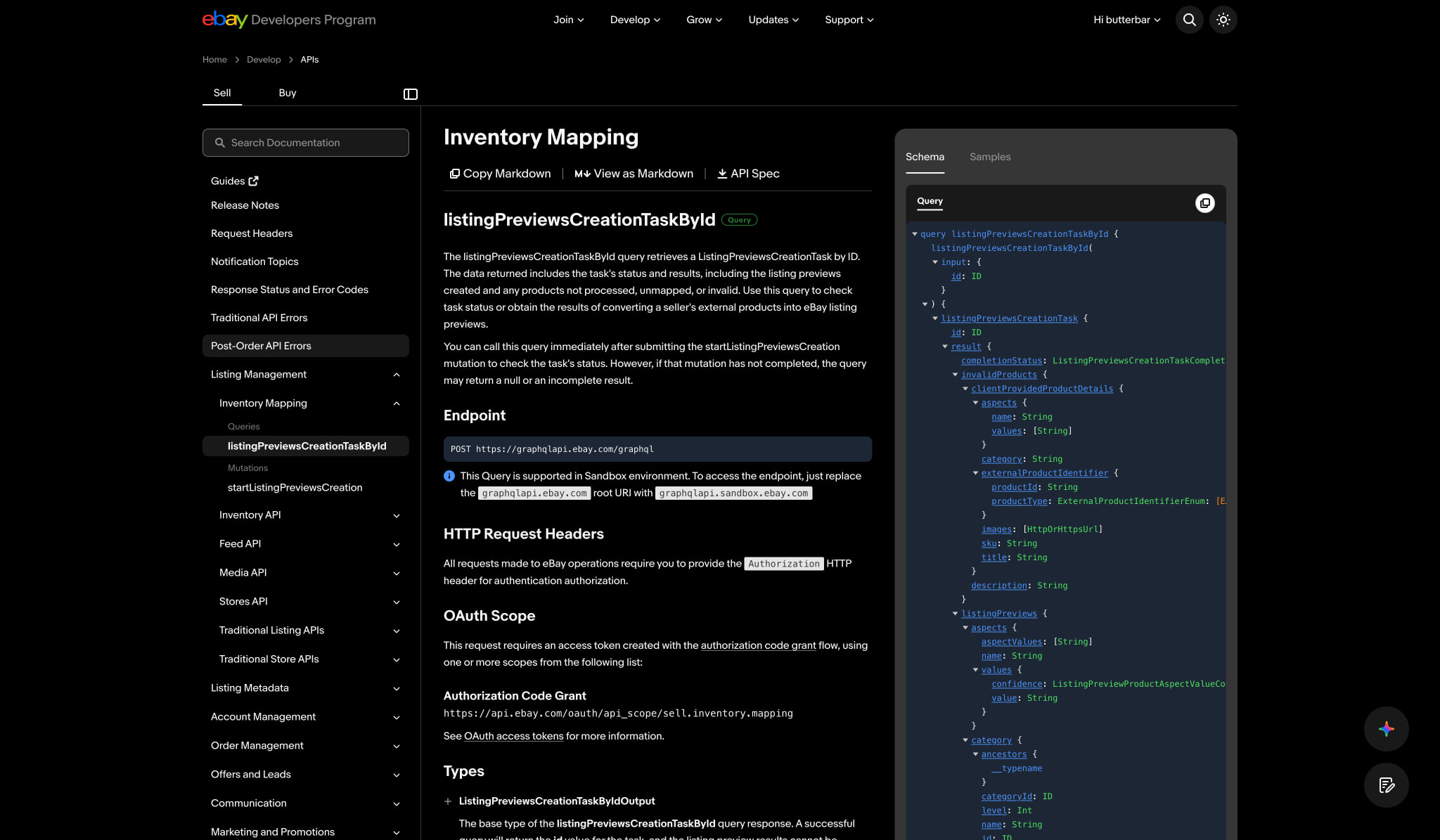Image resolution: width=1440 pixels, height=840 pixels.
Task: Expand Traditional Store APIs section
Action: [397, 660]
